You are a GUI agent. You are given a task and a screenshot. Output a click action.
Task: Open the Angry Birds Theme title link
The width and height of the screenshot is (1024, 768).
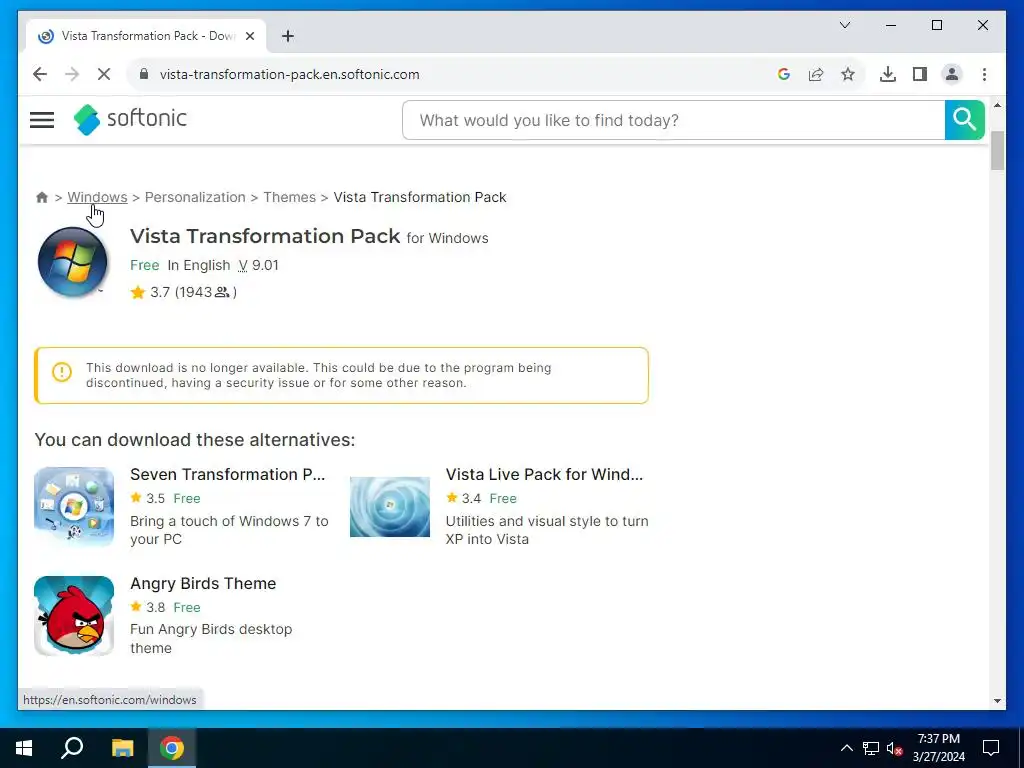click(x=203, y=583)
